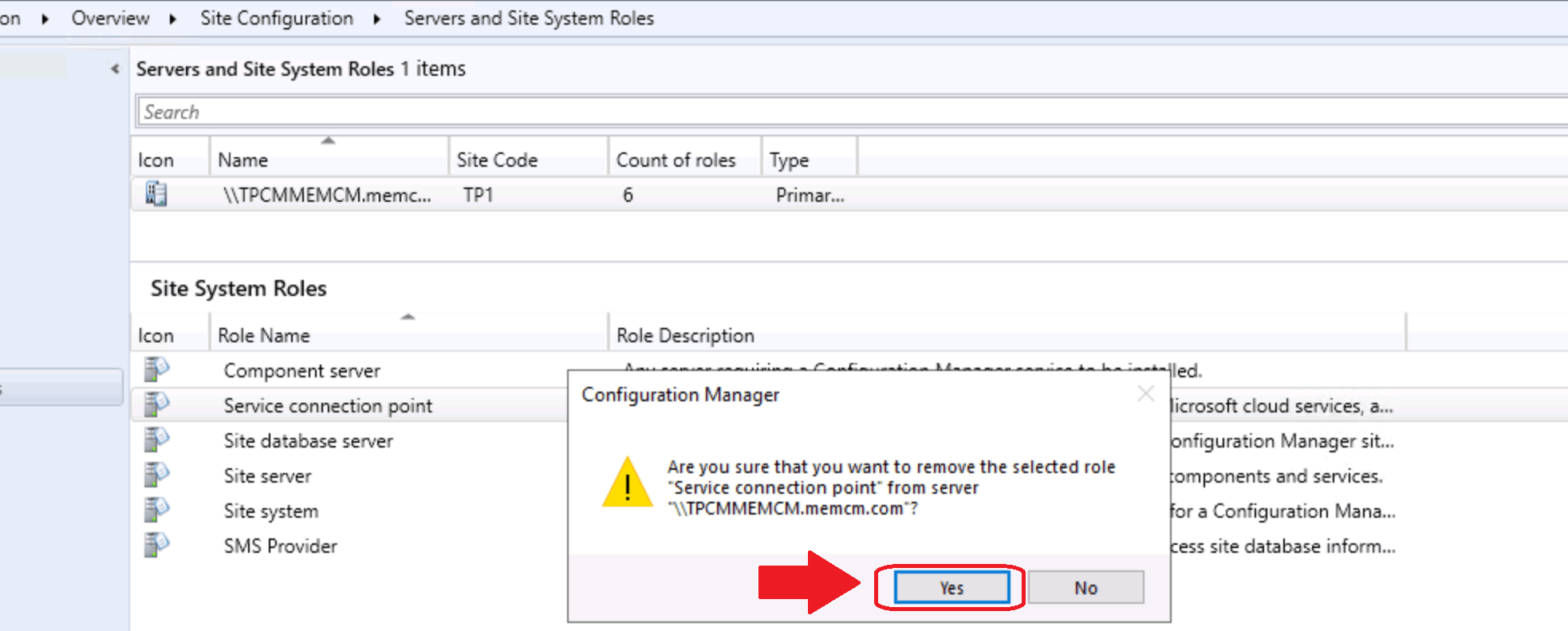
Task: Click the Yes button in the dialog
Action: (x=951, y=588)
